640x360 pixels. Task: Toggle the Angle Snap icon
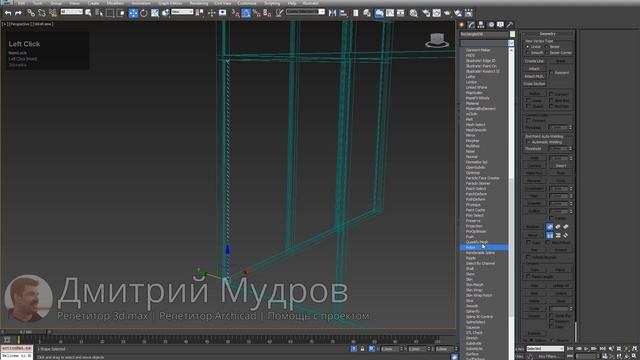tap(246, 13)
